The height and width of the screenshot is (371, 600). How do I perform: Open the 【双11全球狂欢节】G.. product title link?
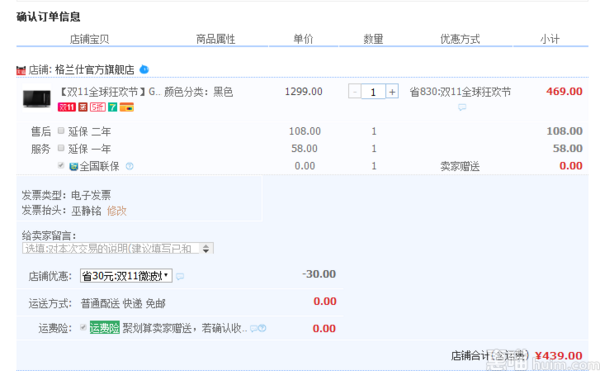click(x=108, y=92)
